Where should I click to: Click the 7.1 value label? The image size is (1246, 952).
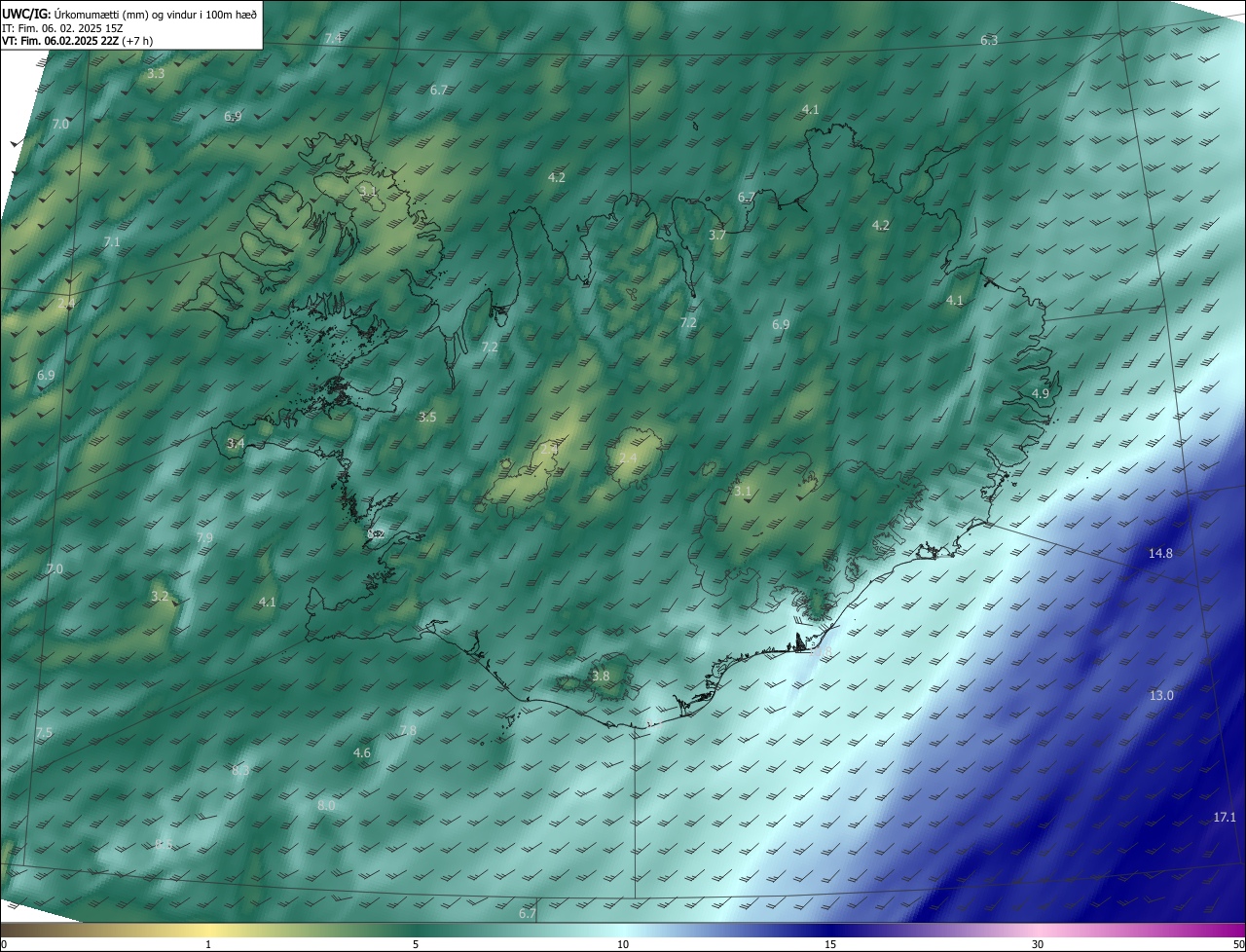pos(112,241)
